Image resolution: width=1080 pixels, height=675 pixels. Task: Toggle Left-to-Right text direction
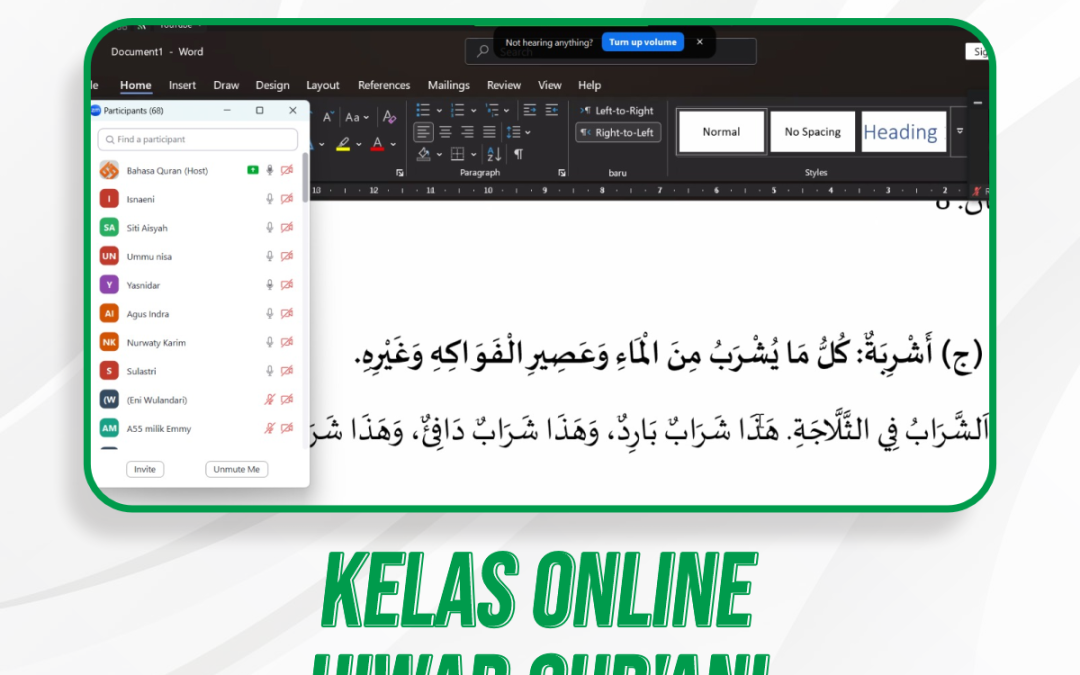(617, 110)
